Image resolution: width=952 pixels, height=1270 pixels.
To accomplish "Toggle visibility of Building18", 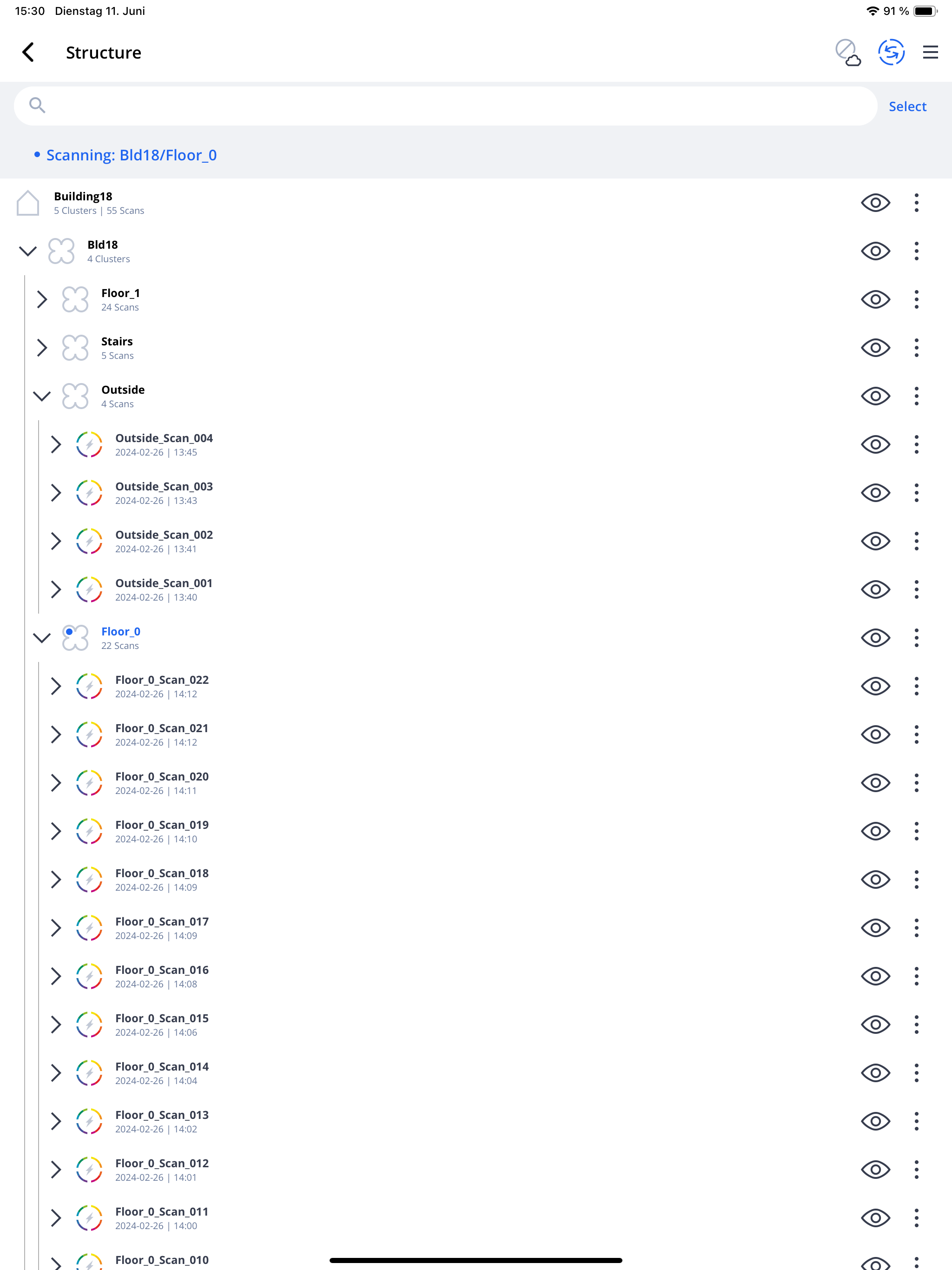I will click(x=875, y=203).
